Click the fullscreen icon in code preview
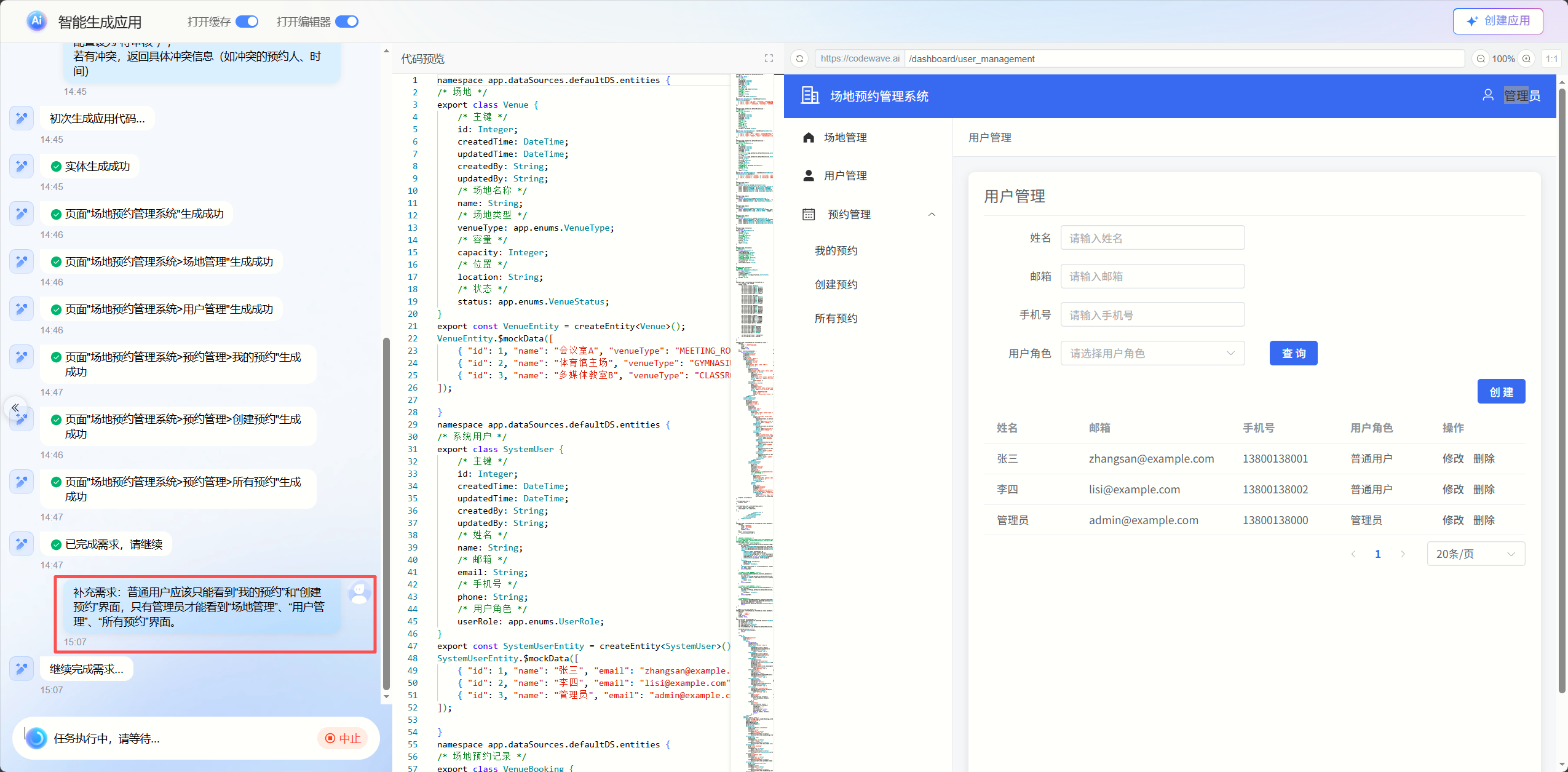This screenshot has height=772, width=1568. click(769, 58)
